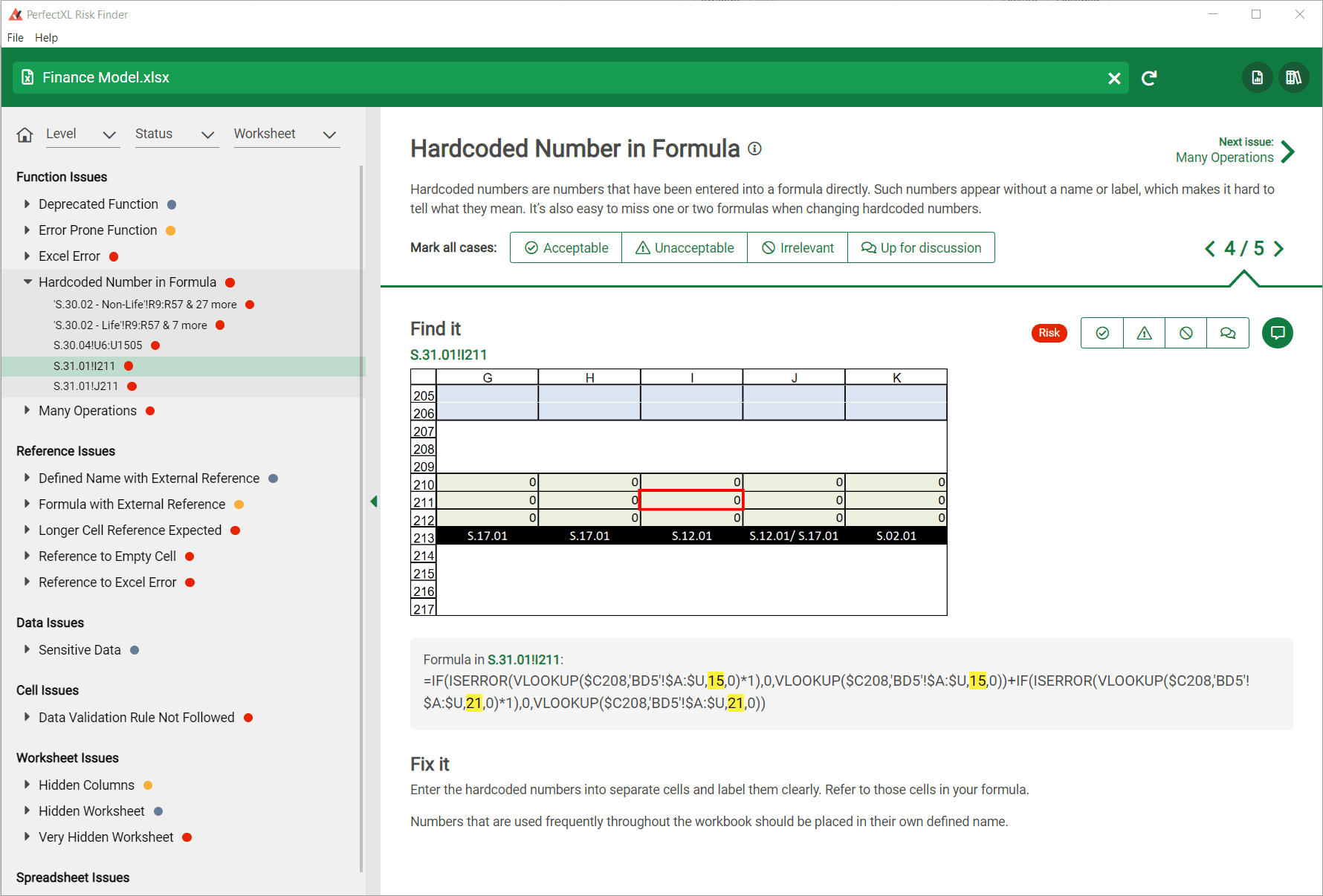Add a comment with the green speech bubble
The width and height of the screenshot is (1323, 896).
pyautogui.click(x=1277, y=333)
